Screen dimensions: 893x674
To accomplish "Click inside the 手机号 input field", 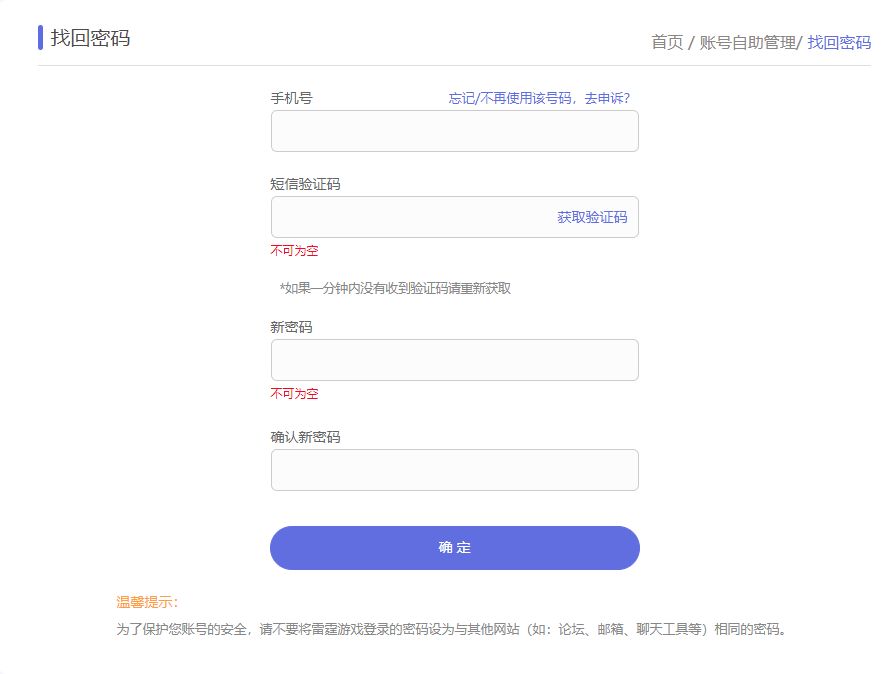I will coord(454,130).
